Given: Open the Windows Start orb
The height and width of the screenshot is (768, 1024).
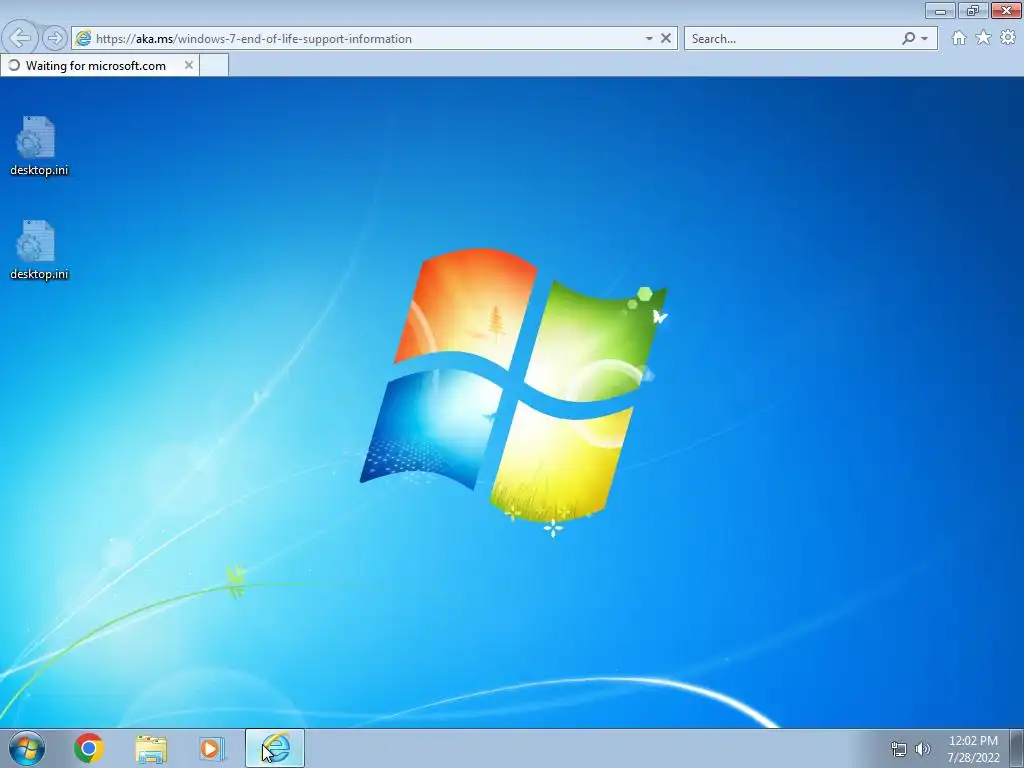Looking at the screenshot, I should point(27,748).
